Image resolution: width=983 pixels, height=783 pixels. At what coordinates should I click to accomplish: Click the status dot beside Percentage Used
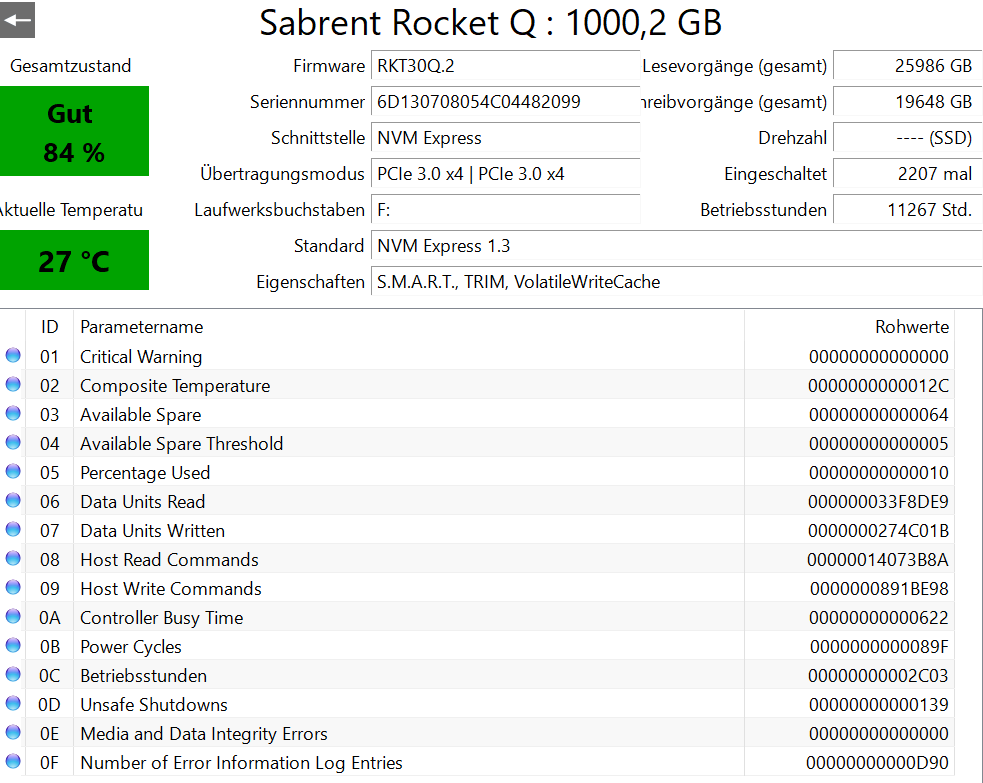pos(13,471)
